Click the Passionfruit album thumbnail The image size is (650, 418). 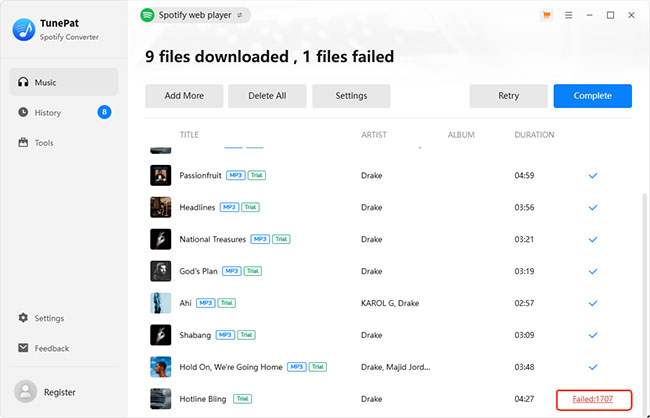point(160,175)
